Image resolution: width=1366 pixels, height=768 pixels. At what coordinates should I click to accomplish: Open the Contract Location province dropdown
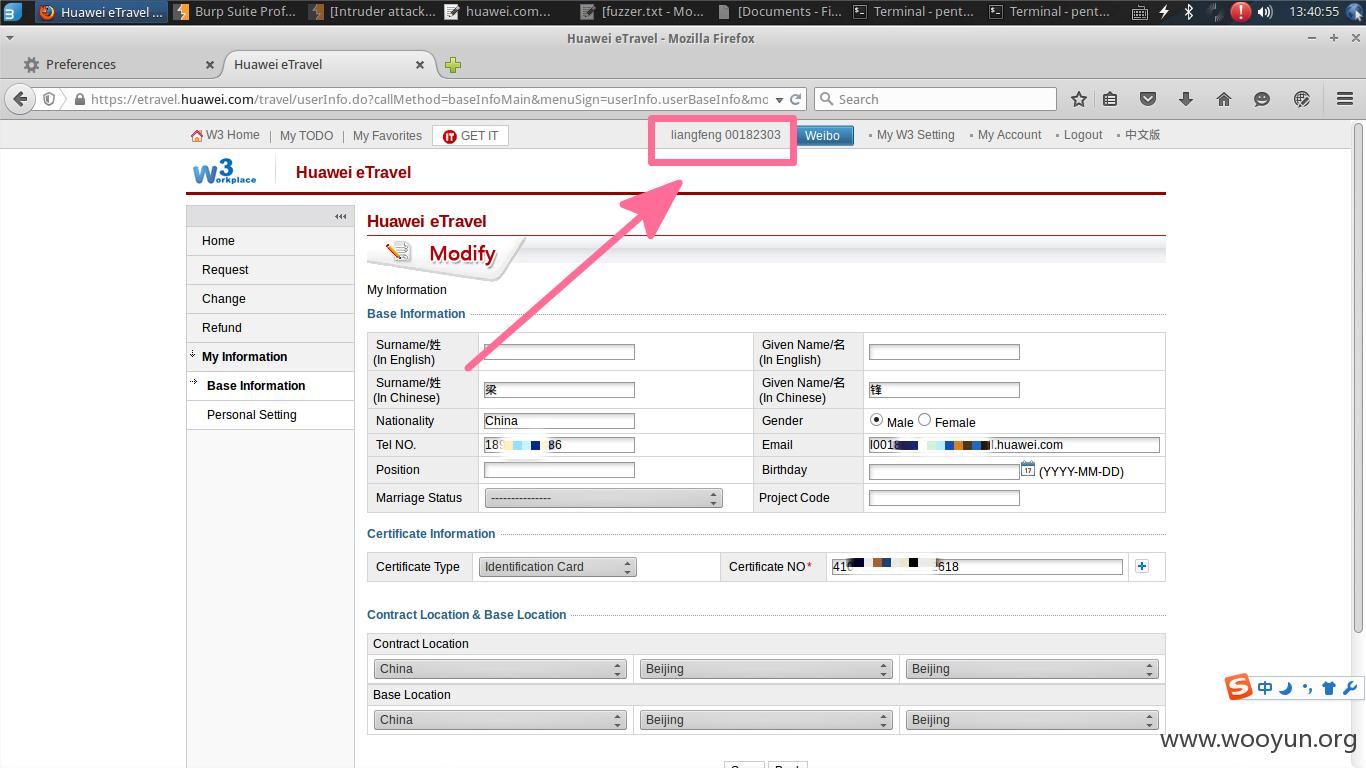point(766,669)
